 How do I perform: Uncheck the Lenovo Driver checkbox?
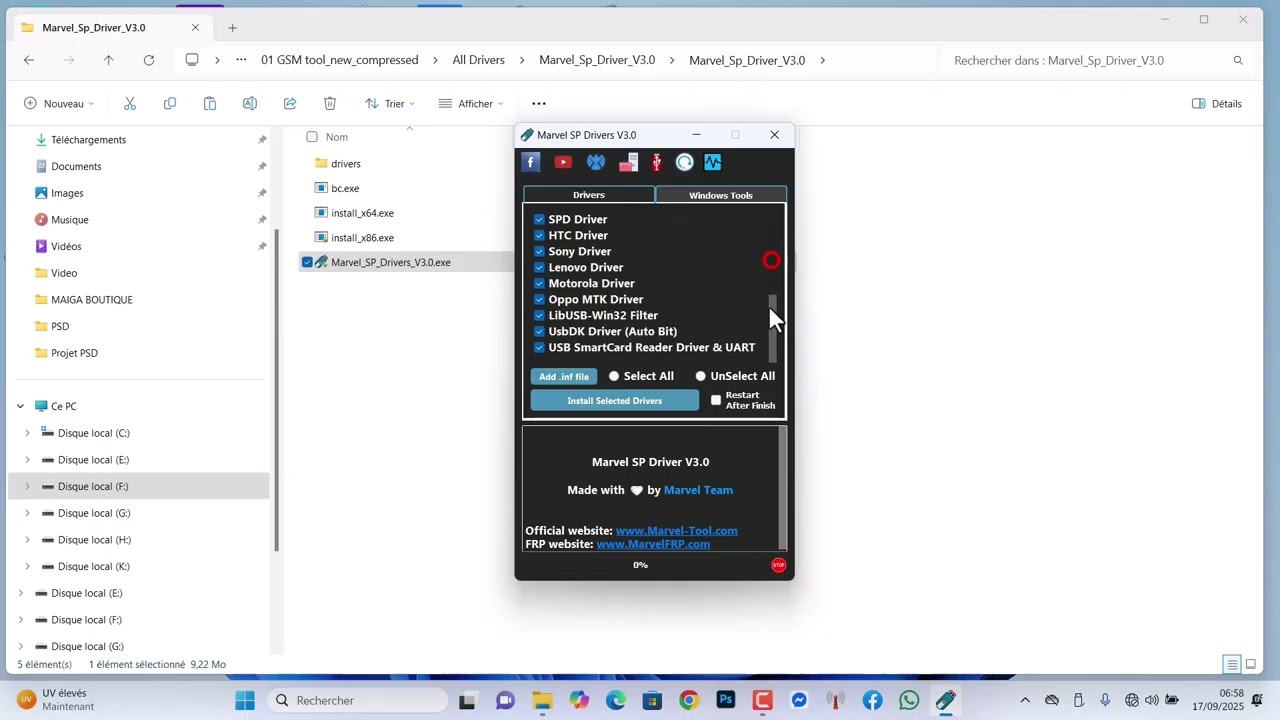coord(539,267)
